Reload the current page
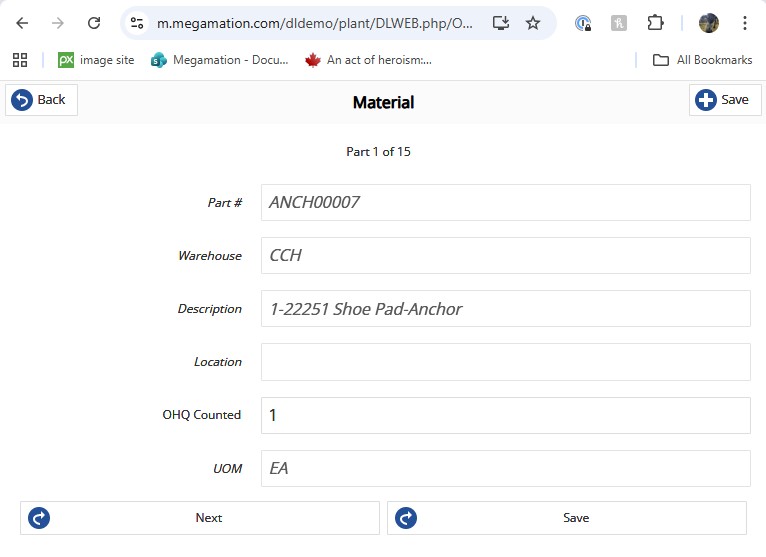Screen dimensions: 766x557 click(x=94, y=23)
